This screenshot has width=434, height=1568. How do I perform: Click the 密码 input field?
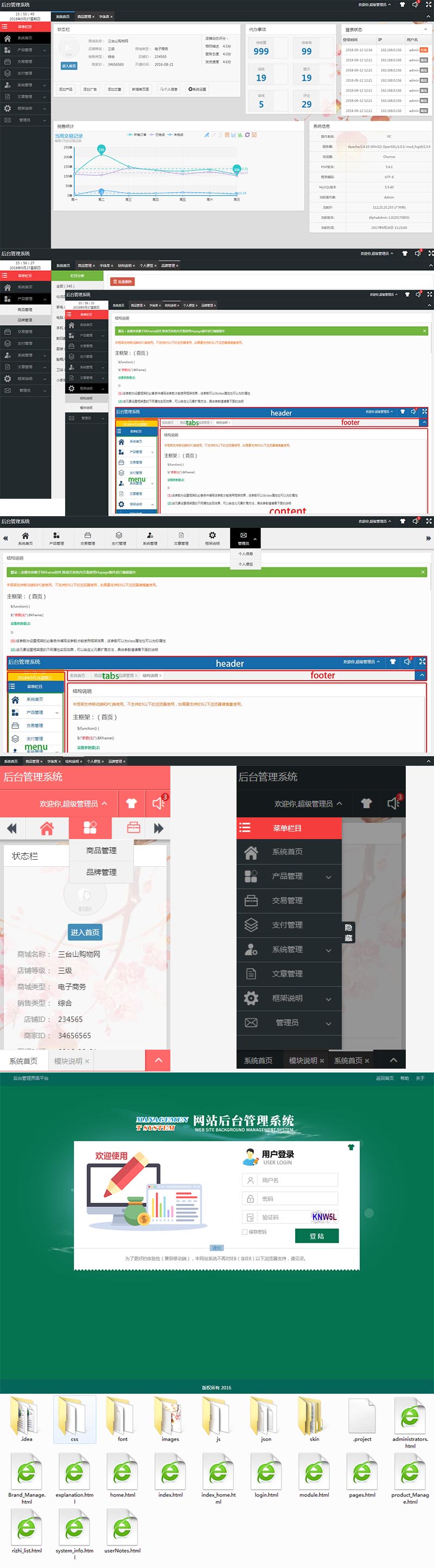coord(290,1198)
